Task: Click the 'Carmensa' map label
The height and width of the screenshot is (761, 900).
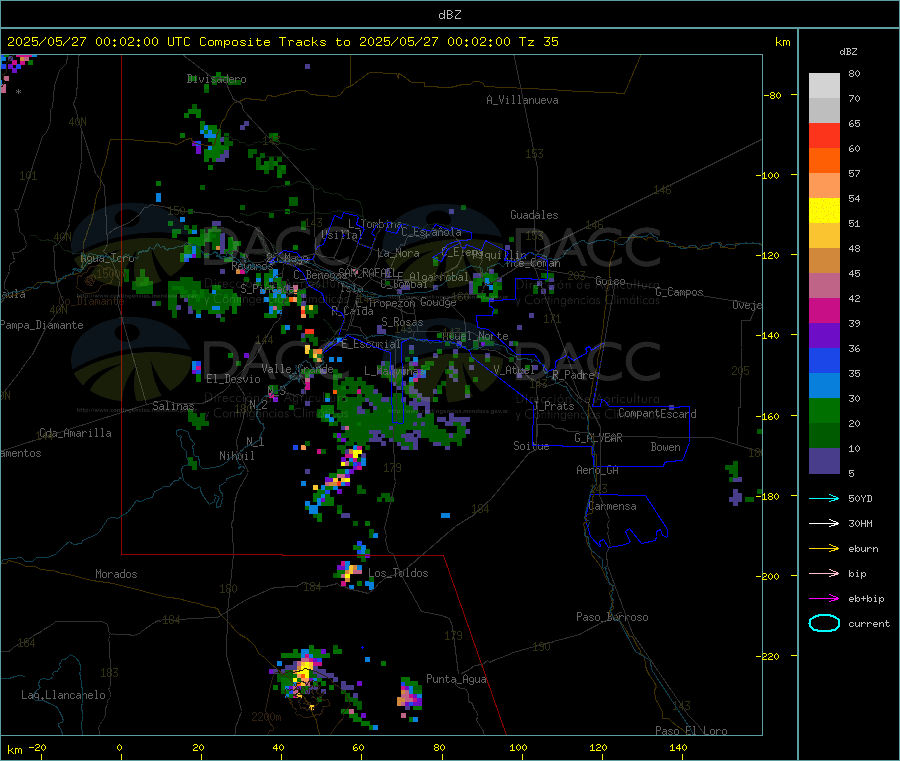Action: [612, 506]
